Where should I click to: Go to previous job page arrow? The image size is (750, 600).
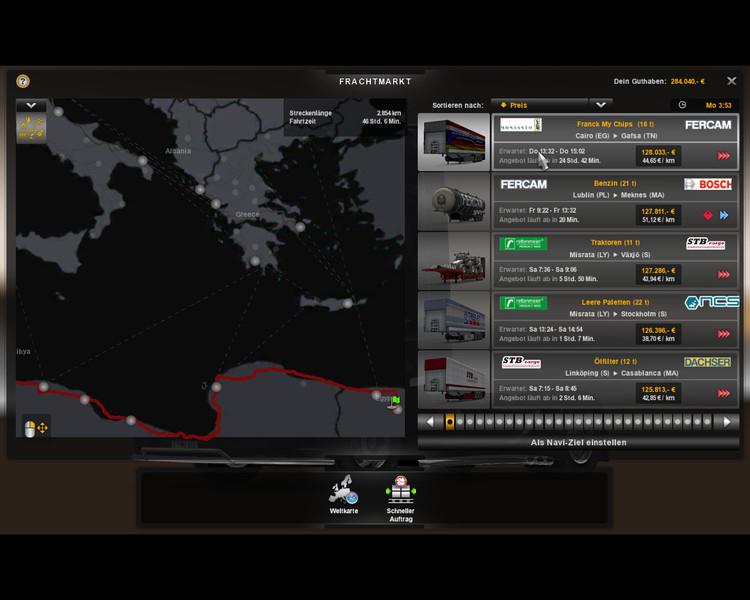430,422
